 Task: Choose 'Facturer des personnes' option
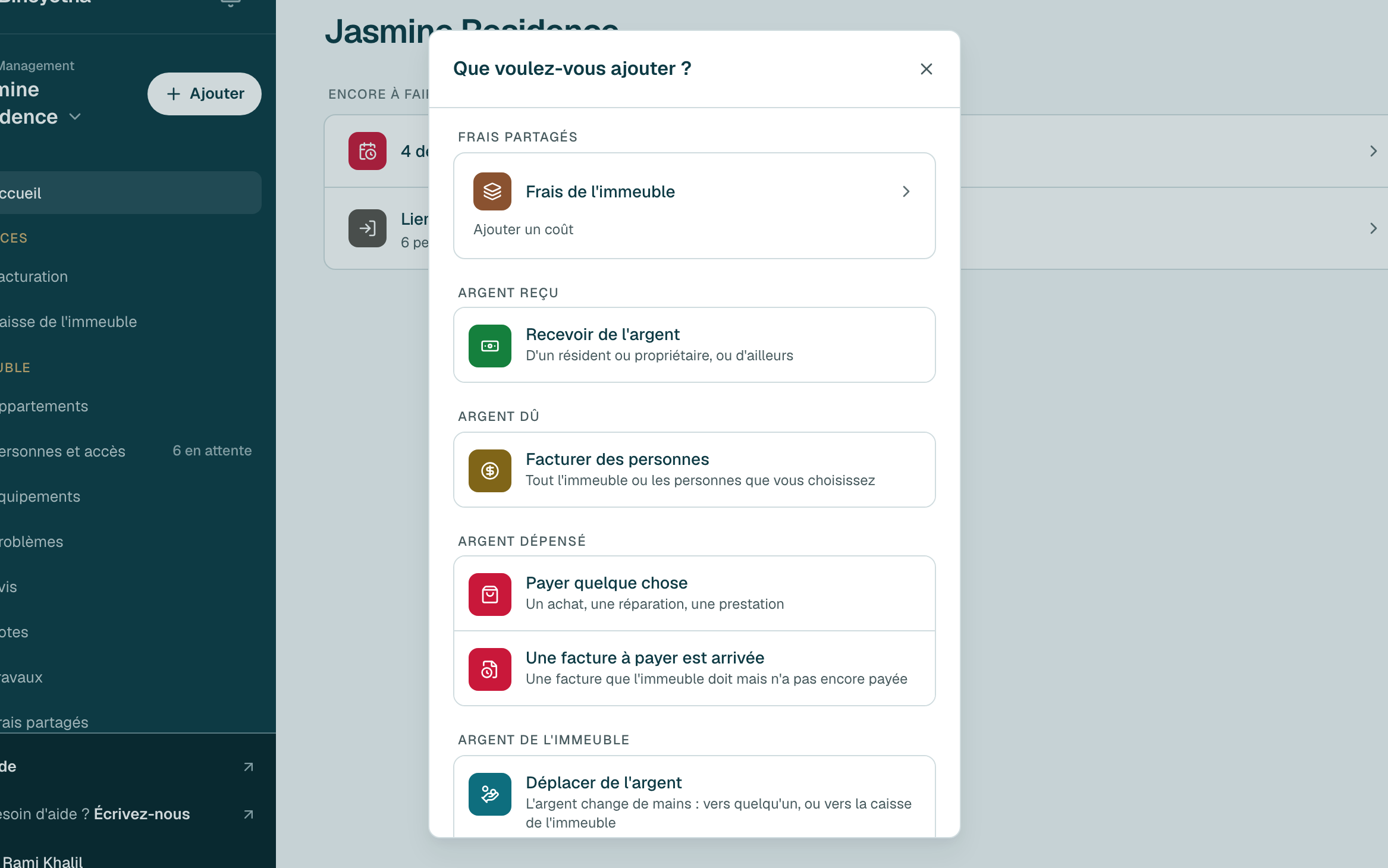point(695,470)
